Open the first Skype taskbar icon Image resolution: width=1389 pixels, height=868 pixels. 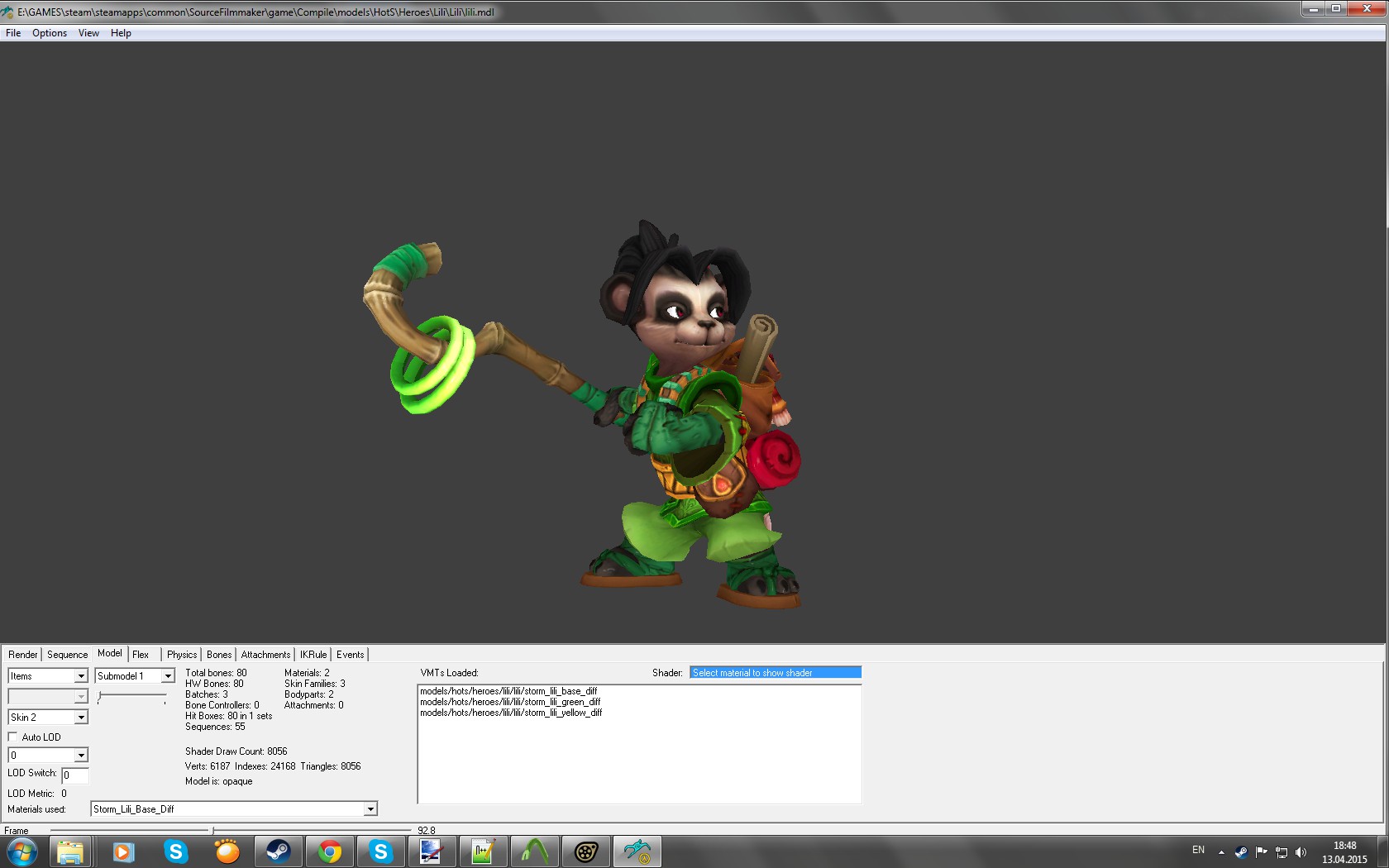(x=175, y=851)
